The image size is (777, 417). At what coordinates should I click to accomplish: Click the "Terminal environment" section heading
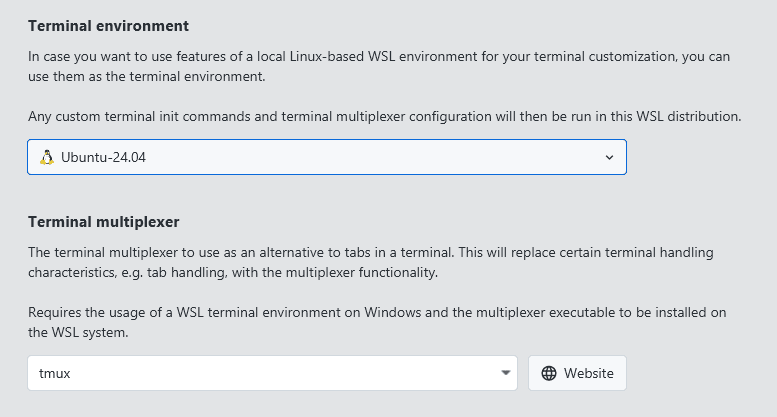tap(108, 25)
